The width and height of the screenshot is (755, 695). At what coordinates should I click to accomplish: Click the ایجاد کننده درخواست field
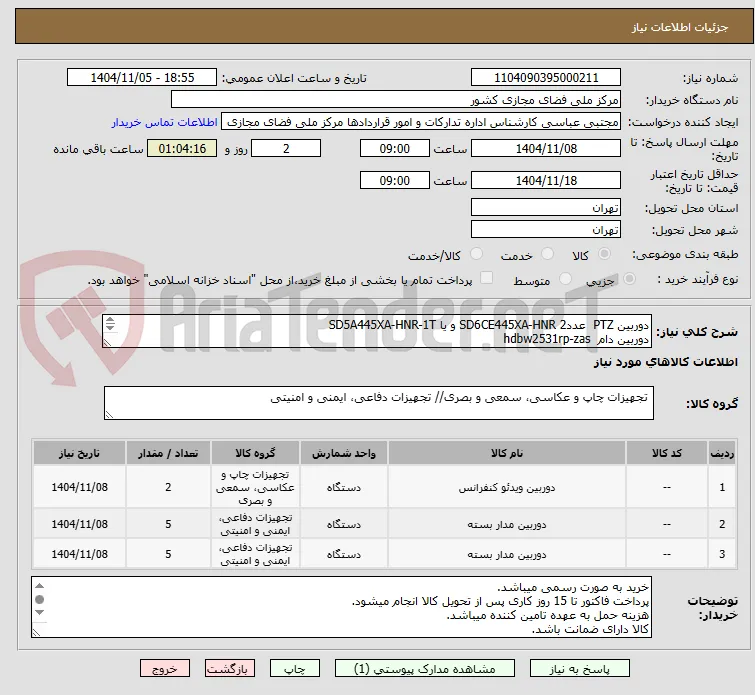coord(421,122)
